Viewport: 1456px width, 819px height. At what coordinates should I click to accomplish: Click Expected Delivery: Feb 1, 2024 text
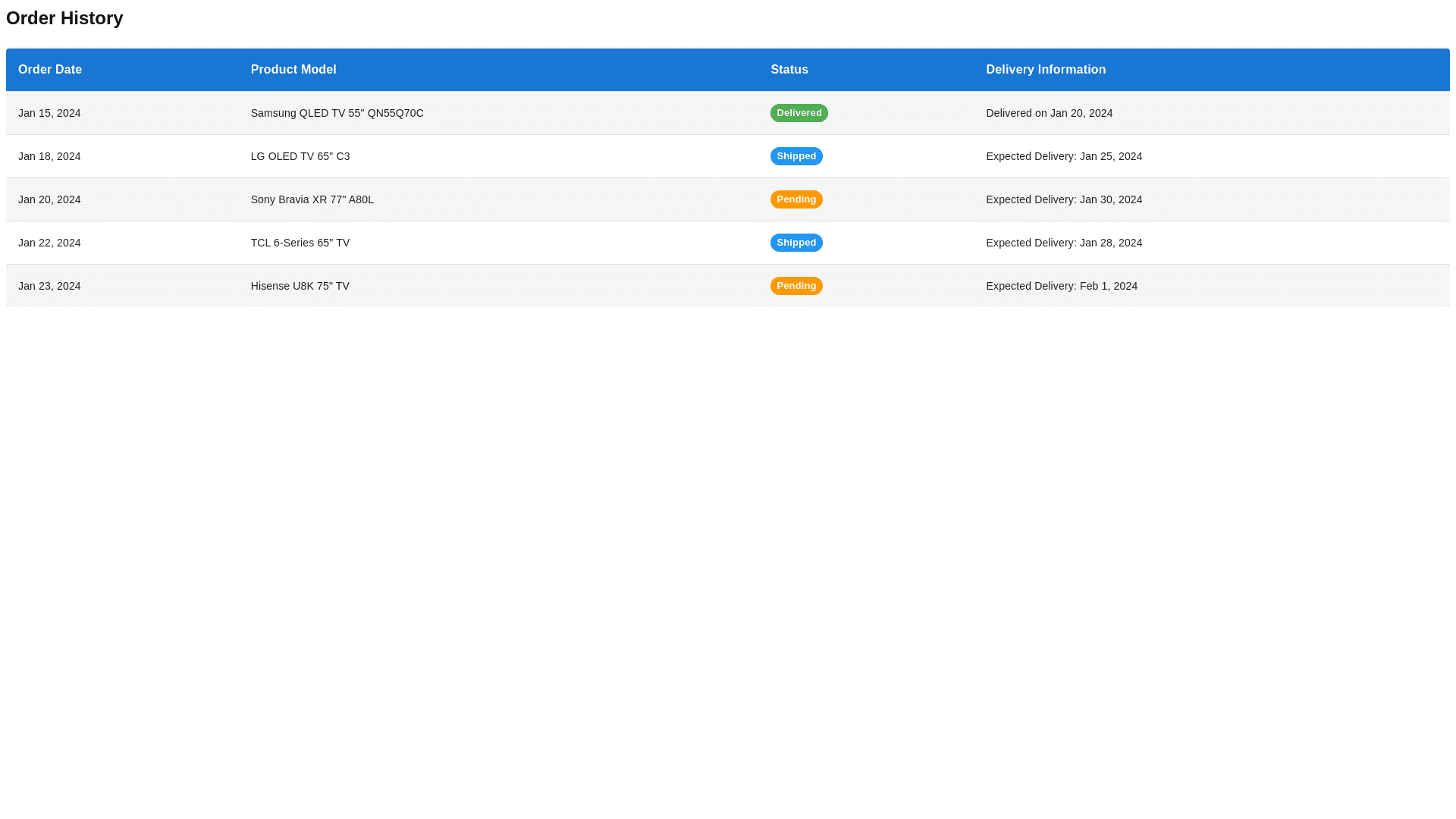coord(1062,286)
